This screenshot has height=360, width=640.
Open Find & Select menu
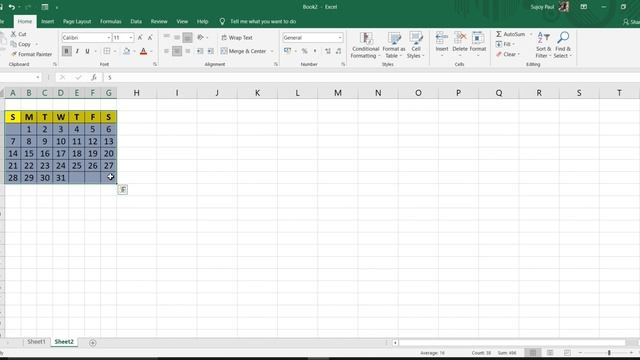coord(563,45)
